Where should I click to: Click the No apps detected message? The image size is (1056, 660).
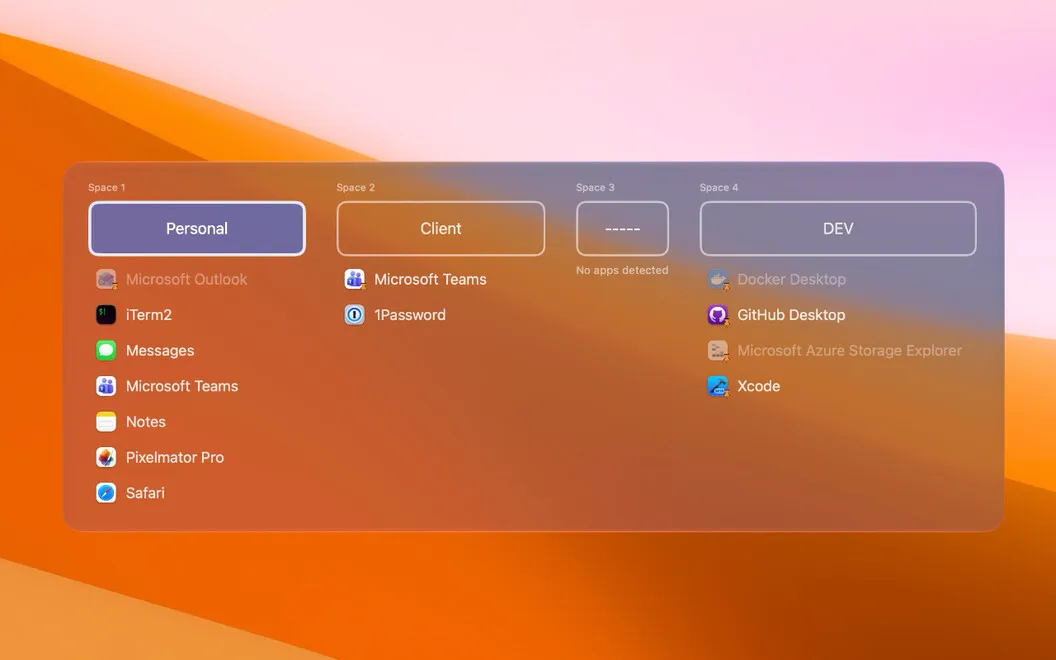click(x=622, y=270)
